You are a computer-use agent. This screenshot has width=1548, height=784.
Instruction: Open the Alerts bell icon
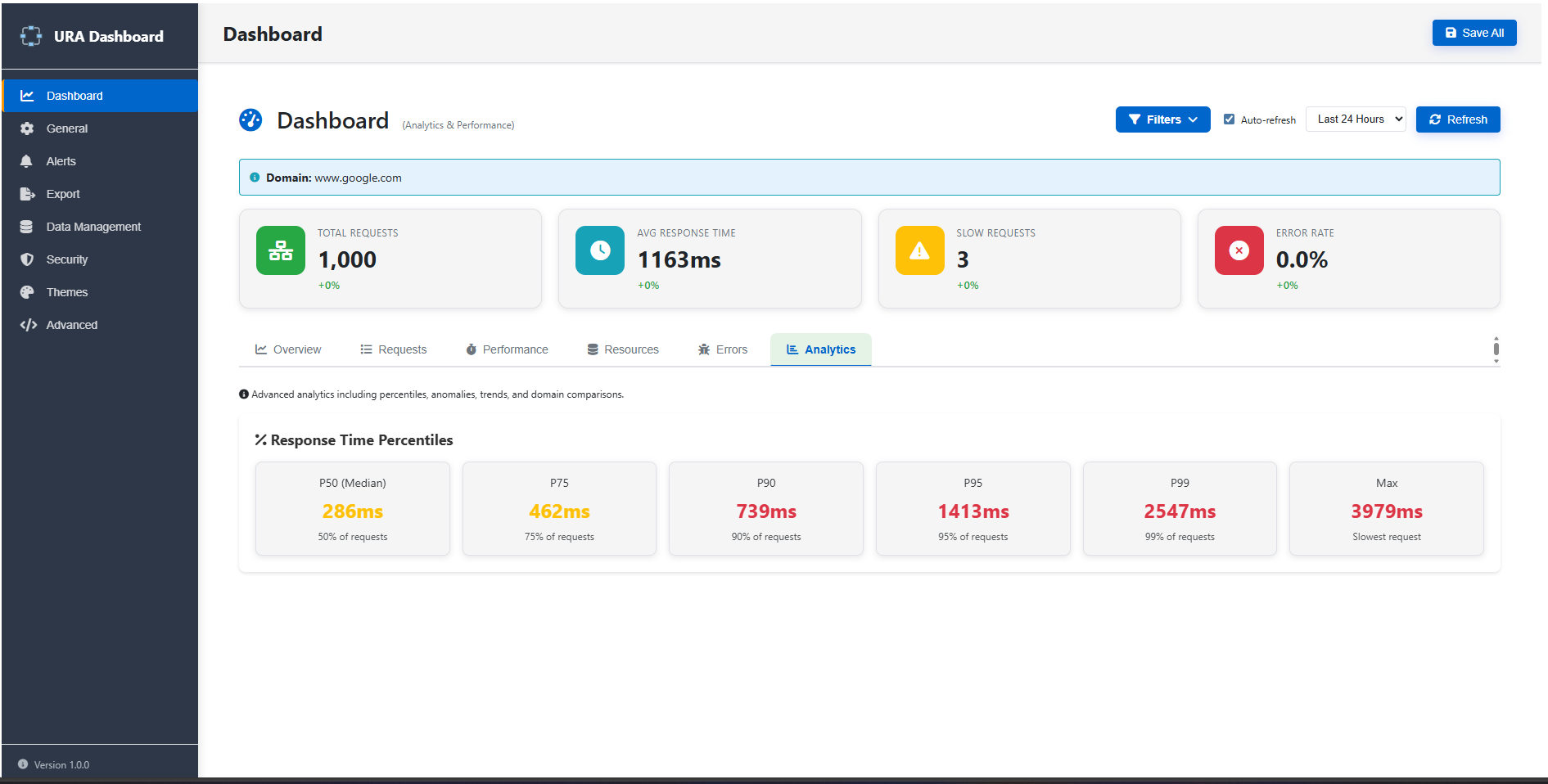28,161
